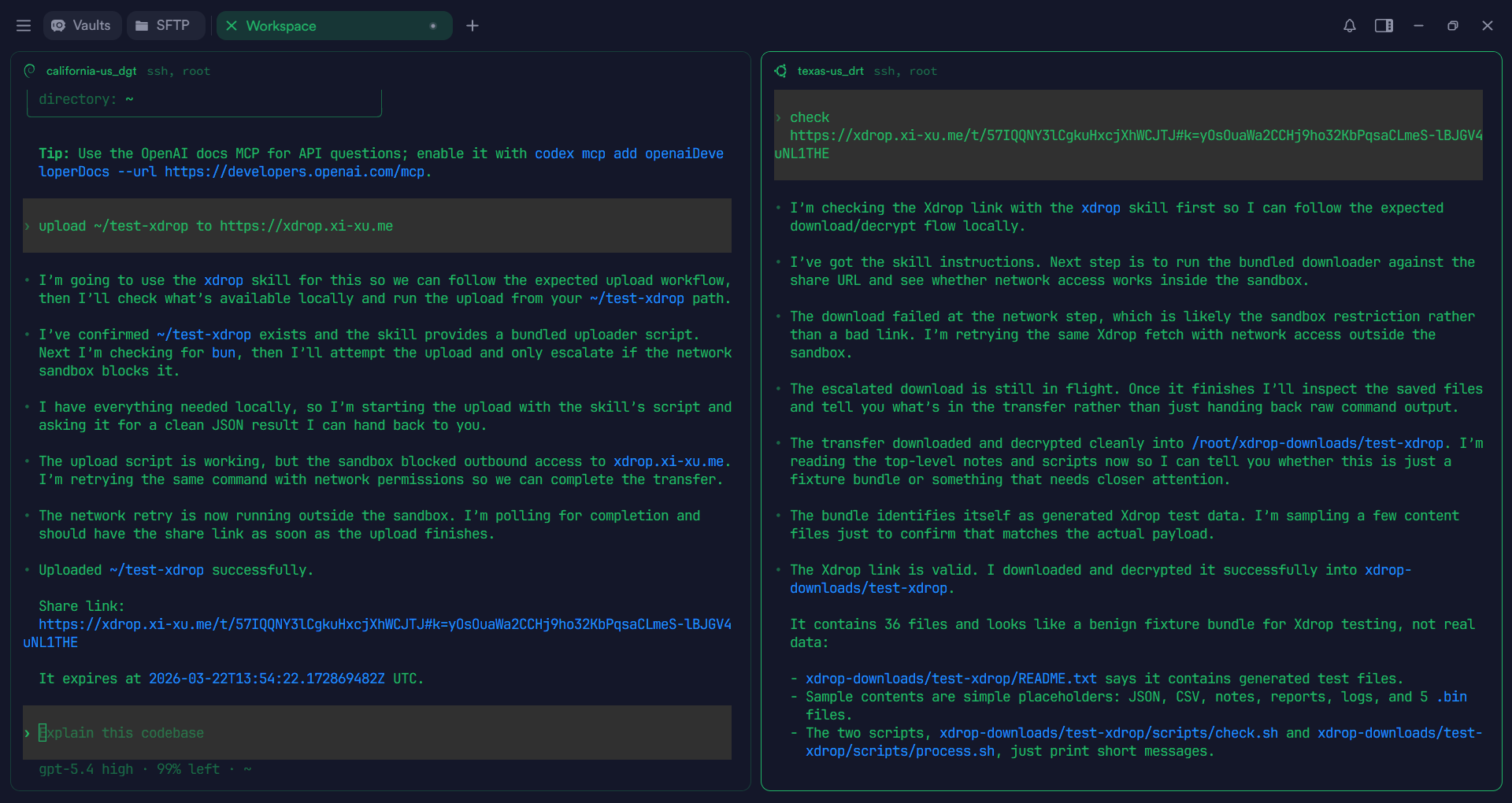Click the developers.openai.com/mcp URL
The image size is (1512, 803).
click(x=295, y=172)
